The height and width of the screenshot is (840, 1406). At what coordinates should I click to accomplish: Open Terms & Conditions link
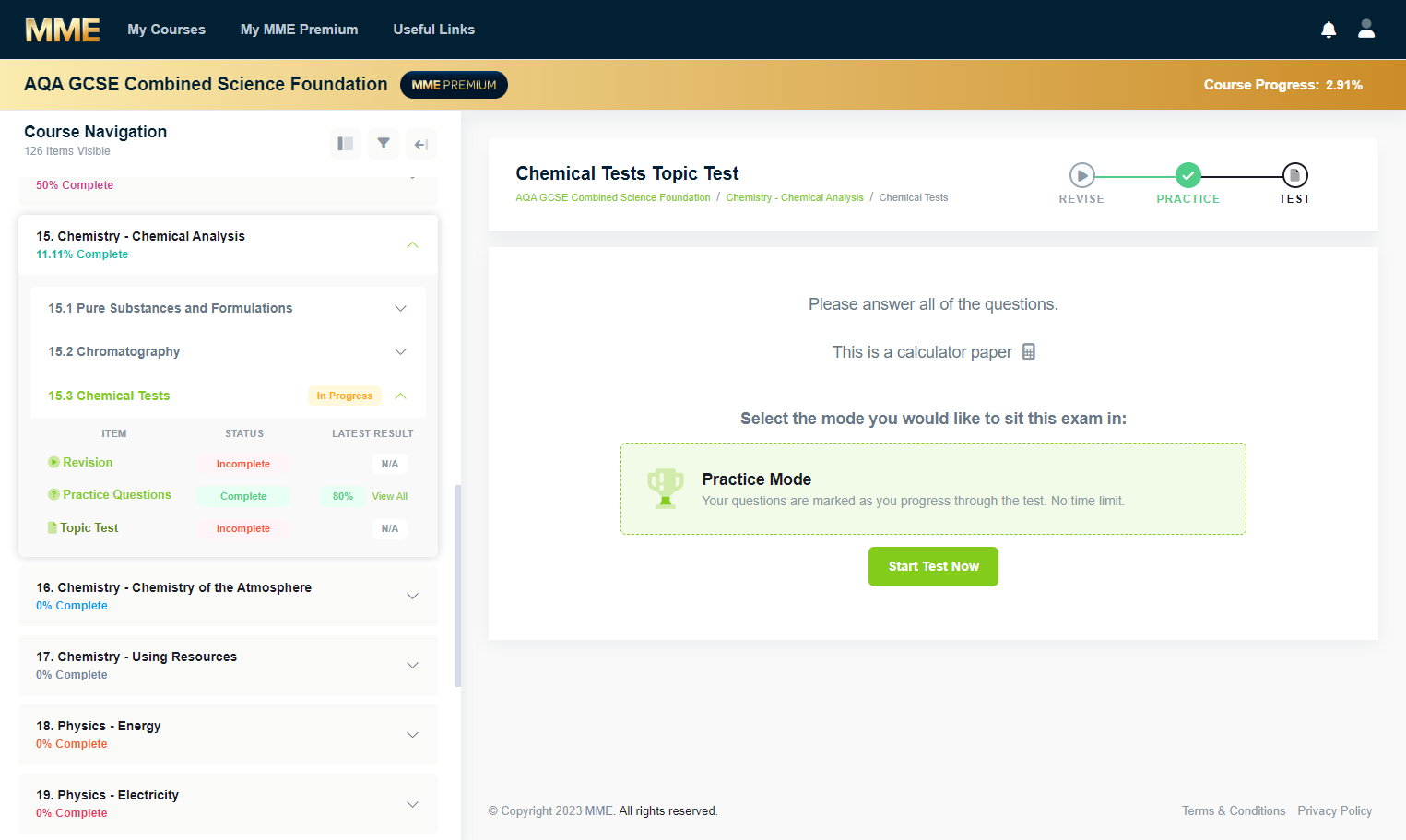click(1234, 810)
